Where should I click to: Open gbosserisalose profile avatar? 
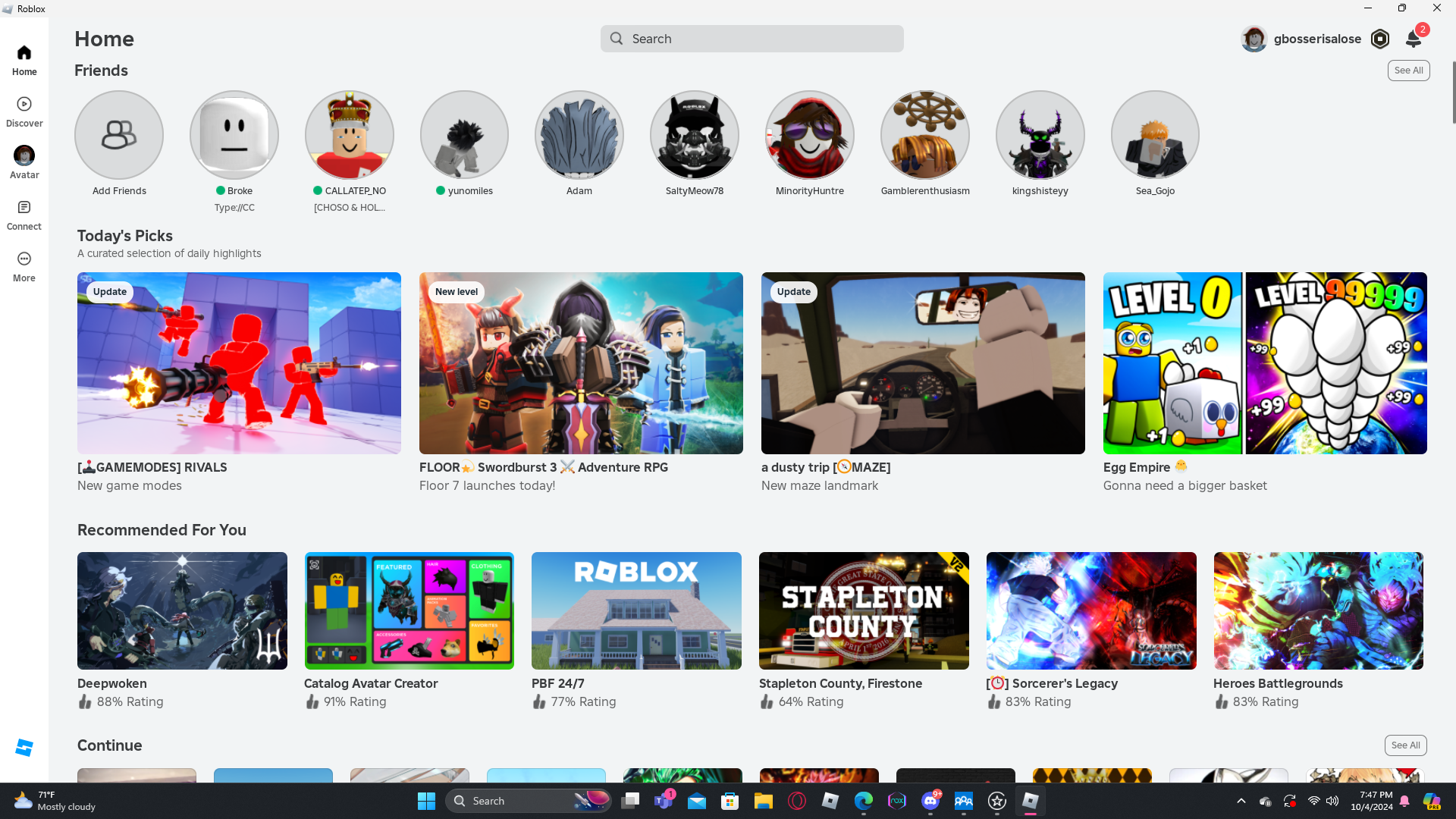[1254, 39]
